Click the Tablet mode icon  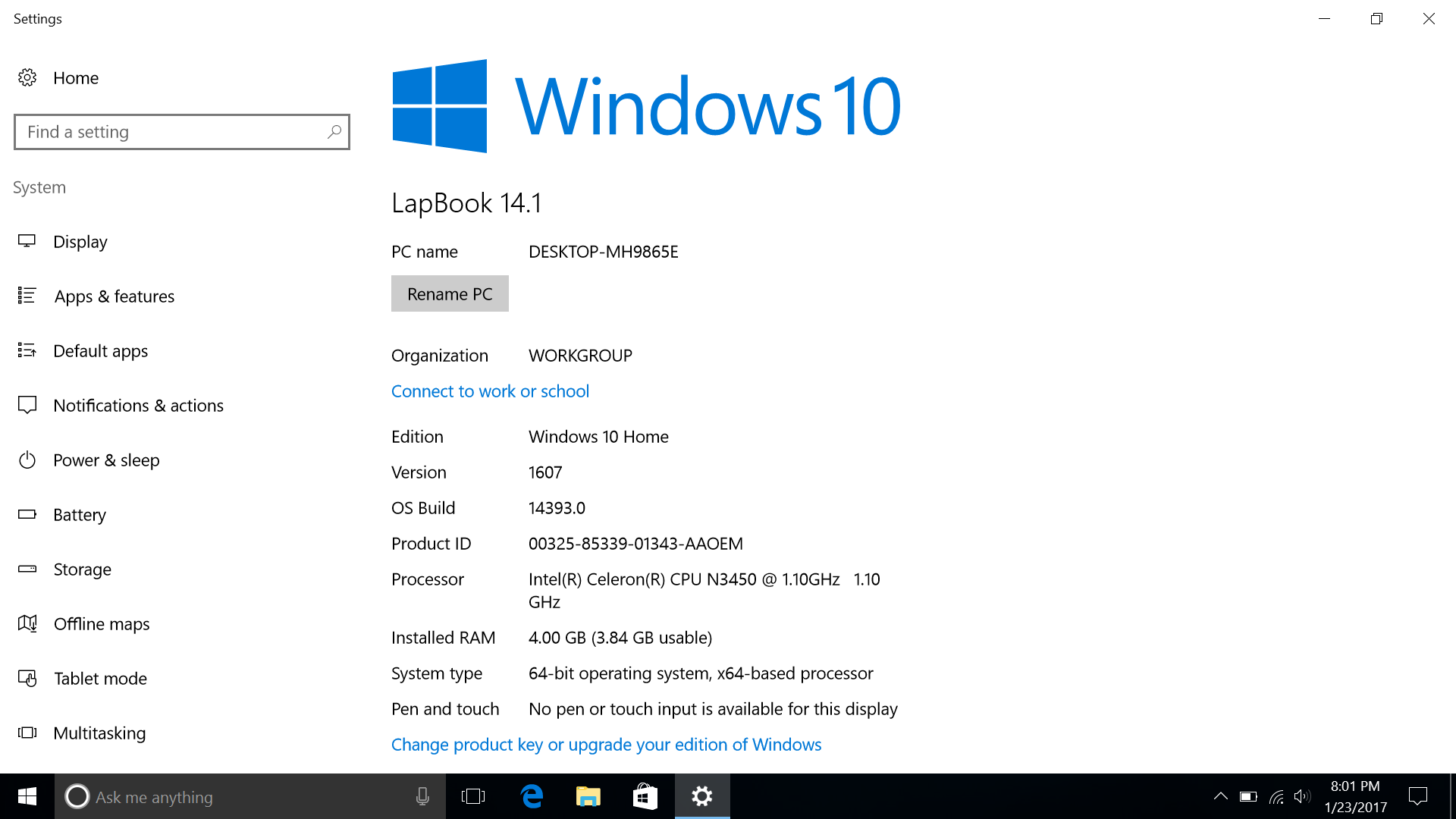pos(27,678)
